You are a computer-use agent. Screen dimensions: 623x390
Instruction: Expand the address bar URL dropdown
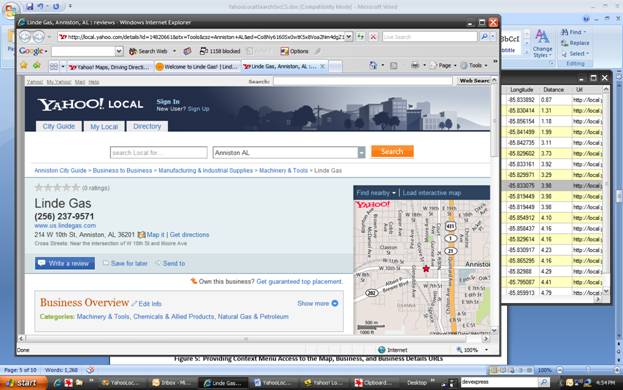pyautogui.click(x=348, y=37)
